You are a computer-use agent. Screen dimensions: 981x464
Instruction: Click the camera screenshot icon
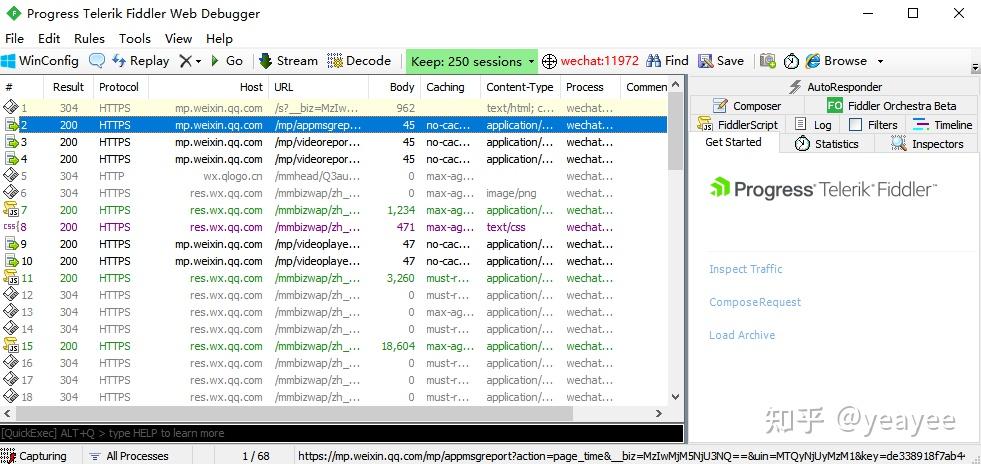pyautogui.click(x=768, y=61)
